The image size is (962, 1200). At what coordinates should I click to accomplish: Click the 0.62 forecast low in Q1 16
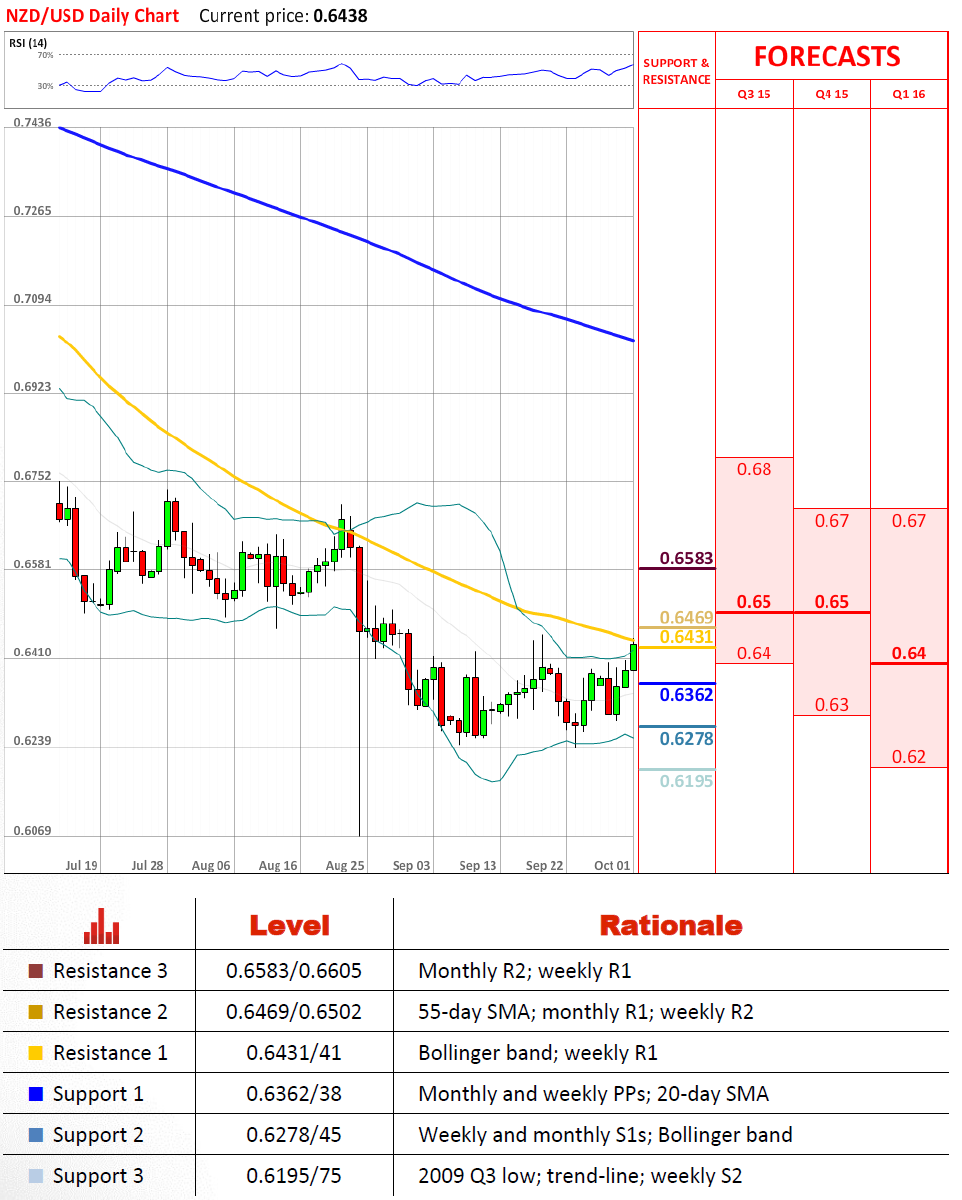pos(909,757)
